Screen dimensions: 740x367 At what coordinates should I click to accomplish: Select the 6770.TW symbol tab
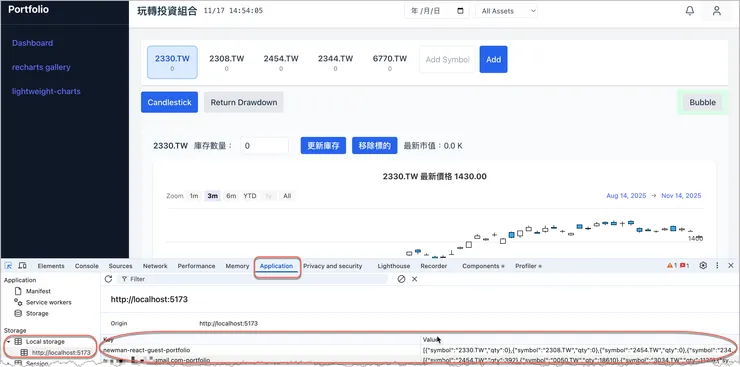pos(389,62)
